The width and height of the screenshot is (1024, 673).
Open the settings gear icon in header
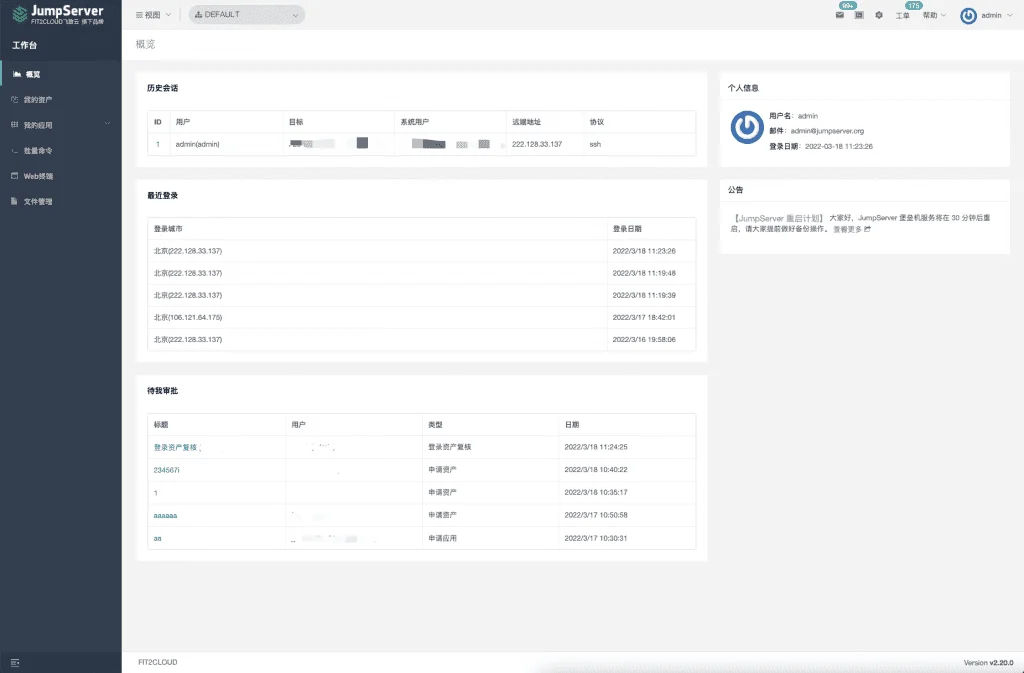879,15
